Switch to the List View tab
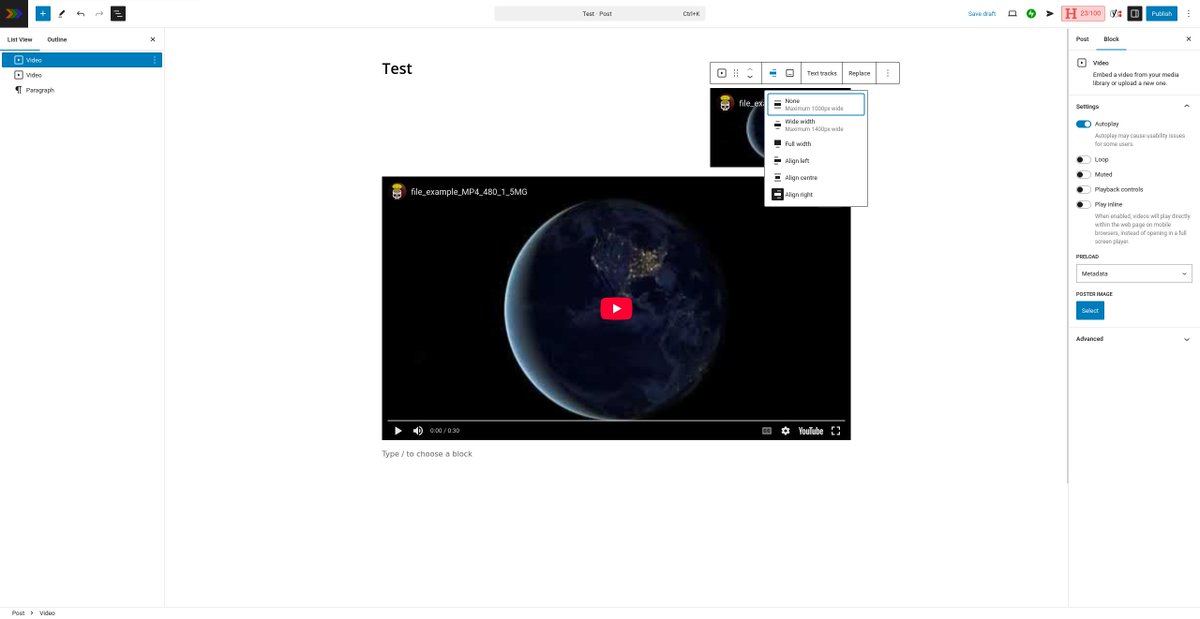This screenshot has width=1200, height=619. pyautogui.click(x=20, y=39)
